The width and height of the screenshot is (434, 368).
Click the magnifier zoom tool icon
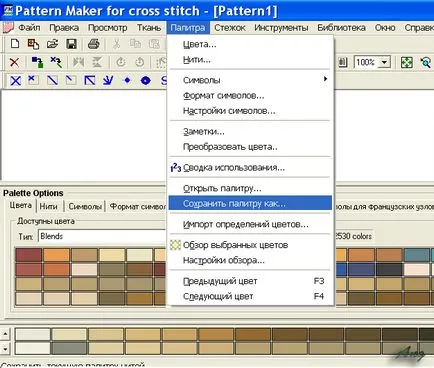click(426, 62)
